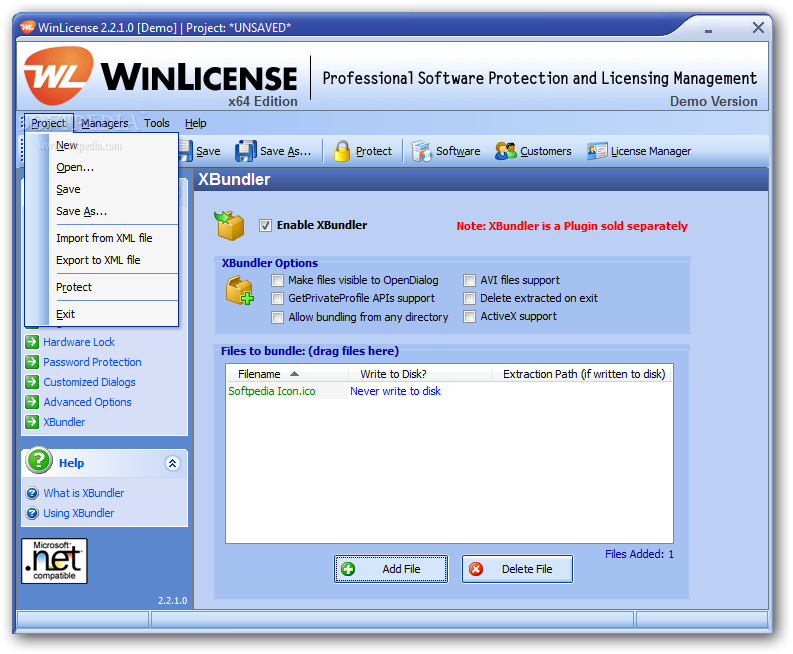Check Delete extracted on exit
Screen dimensions: 793x654
[469, 298]
